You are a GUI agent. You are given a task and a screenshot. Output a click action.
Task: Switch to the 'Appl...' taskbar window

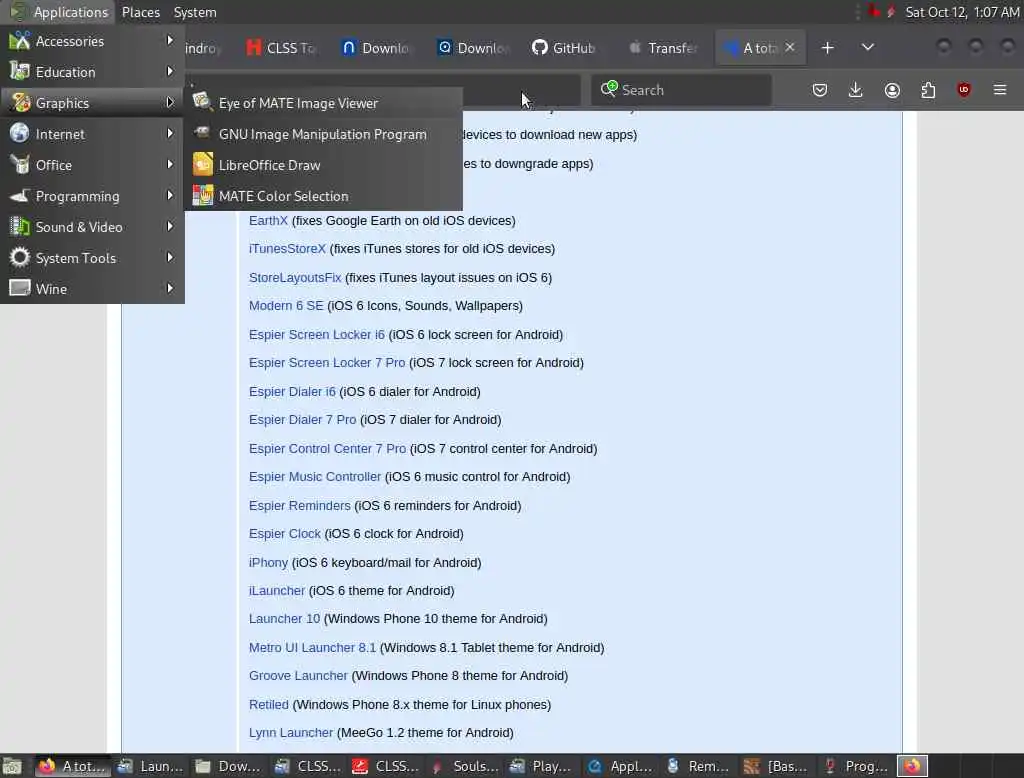[x=620, y=766]
